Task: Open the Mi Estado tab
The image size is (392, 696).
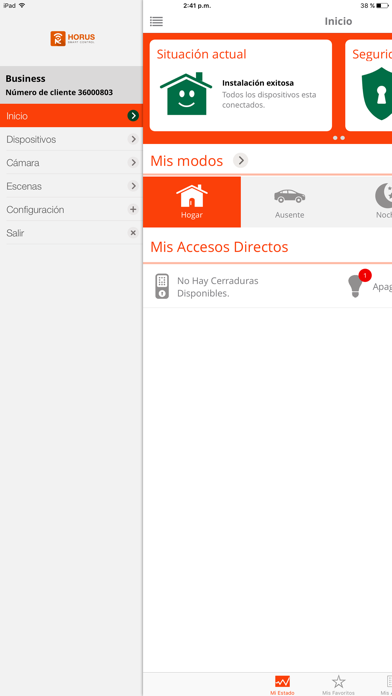Action: coord(282,685)
